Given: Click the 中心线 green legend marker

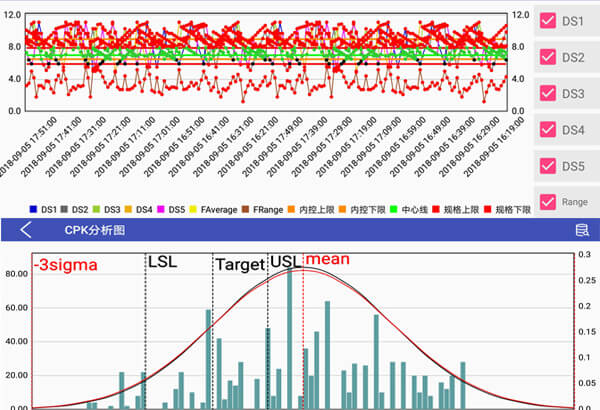Looking at the screenshot, I should pos(394,209).
